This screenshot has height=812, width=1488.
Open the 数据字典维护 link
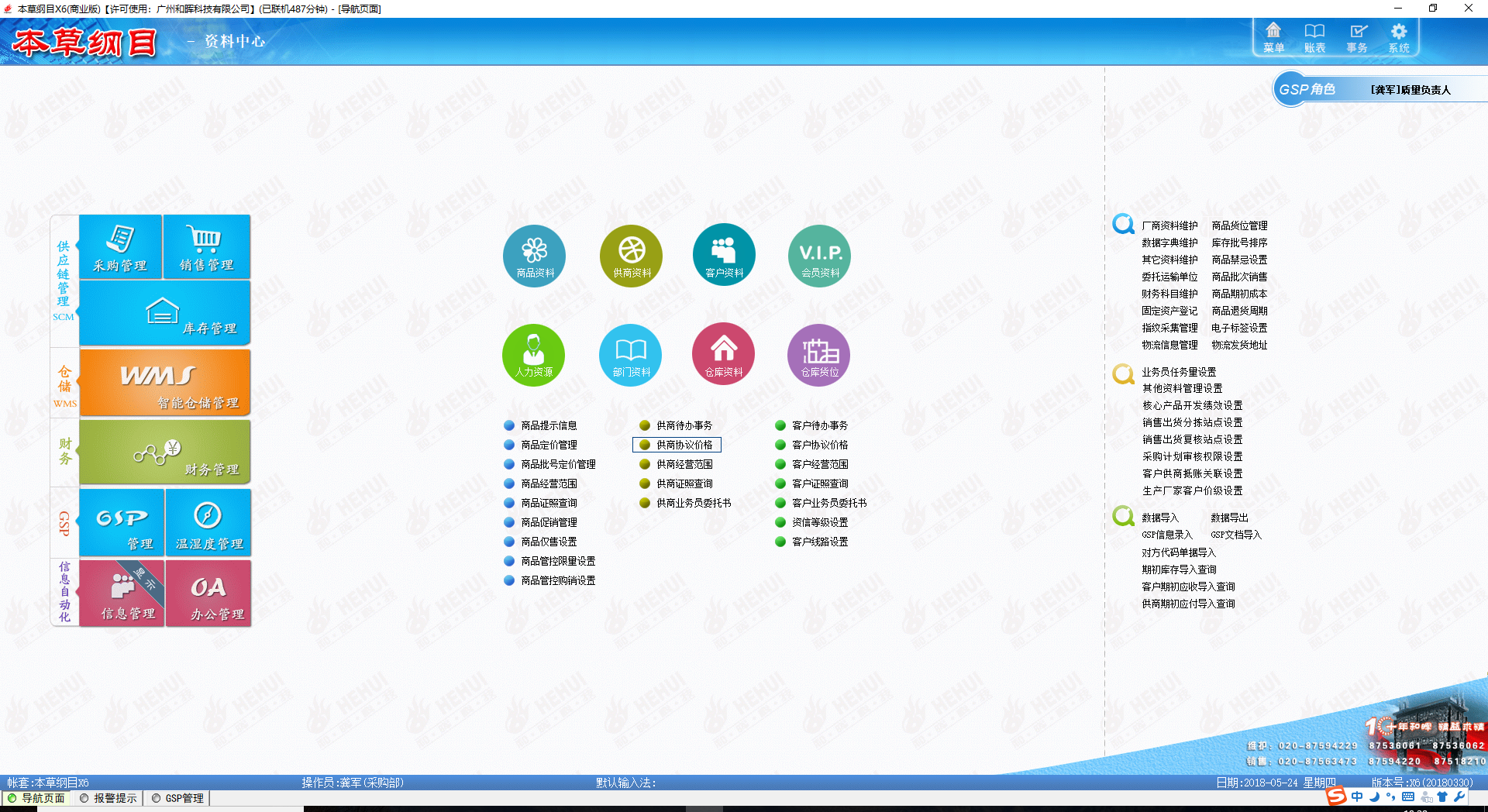(1169, 243)
